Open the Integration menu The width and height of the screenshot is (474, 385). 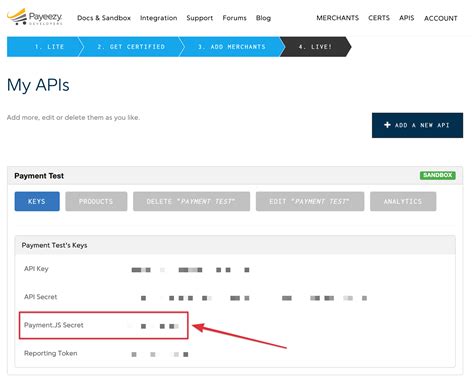(x=158, y=18)
